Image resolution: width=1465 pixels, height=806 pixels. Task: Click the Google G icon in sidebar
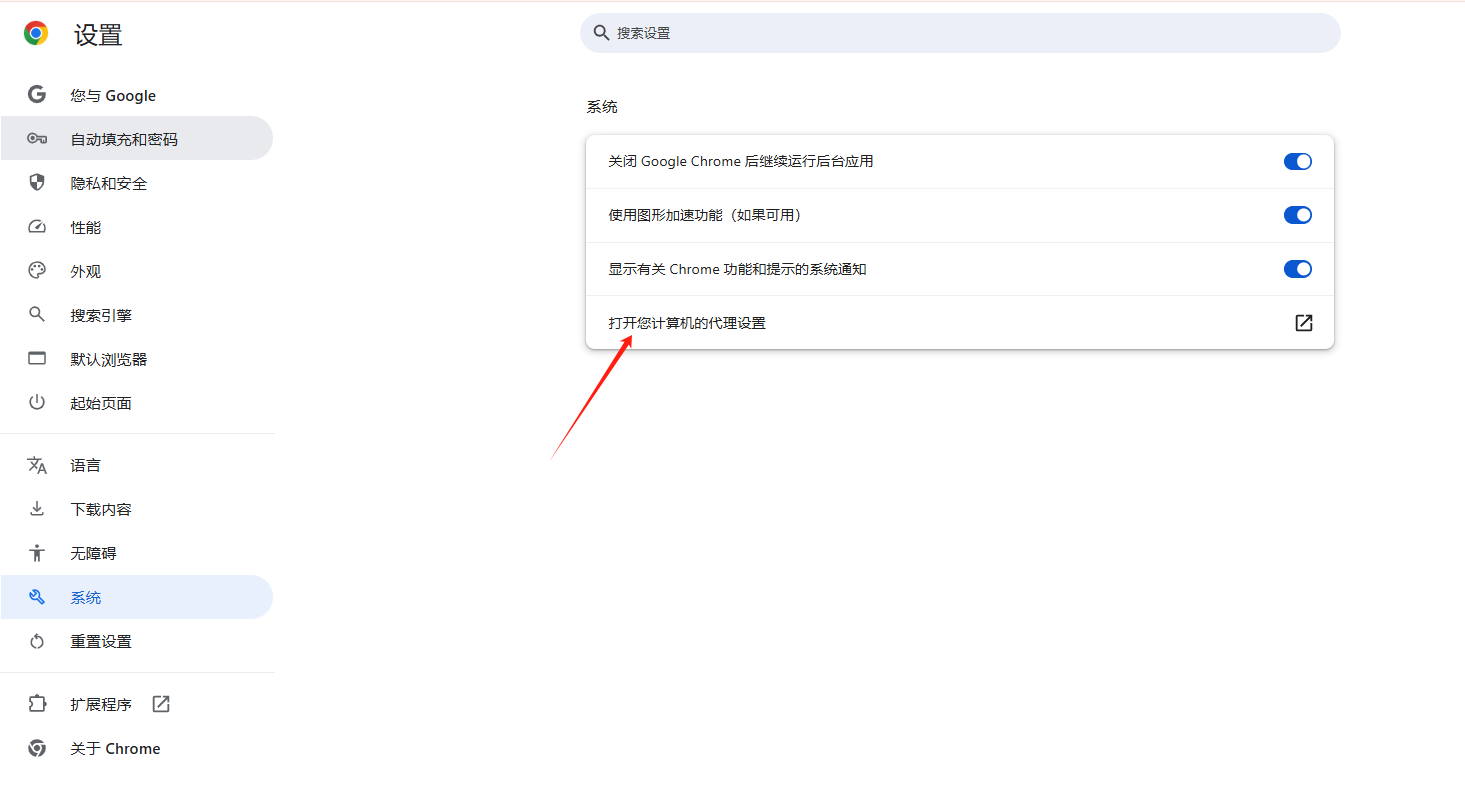click(x=37, y=95)
